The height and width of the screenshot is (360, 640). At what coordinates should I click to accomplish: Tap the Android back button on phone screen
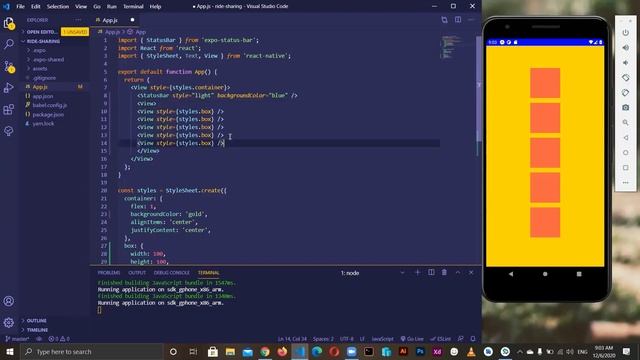pos(511,274)
